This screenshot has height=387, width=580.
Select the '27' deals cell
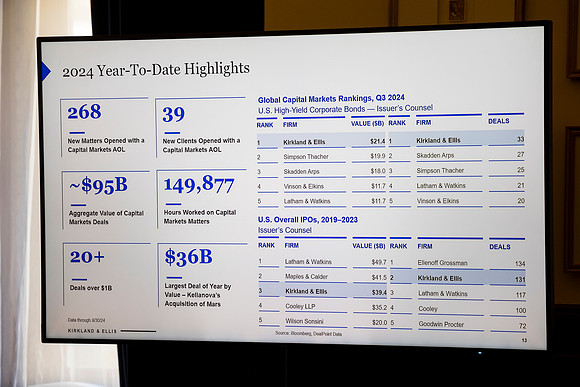point(520,154)
